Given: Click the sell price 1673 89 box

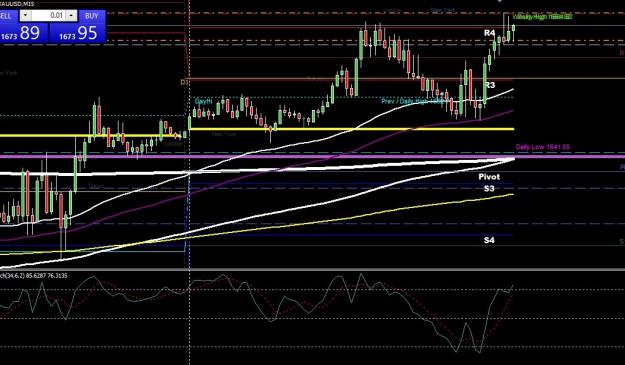Looking at the screenshot, I should click(x=23, y=33).
